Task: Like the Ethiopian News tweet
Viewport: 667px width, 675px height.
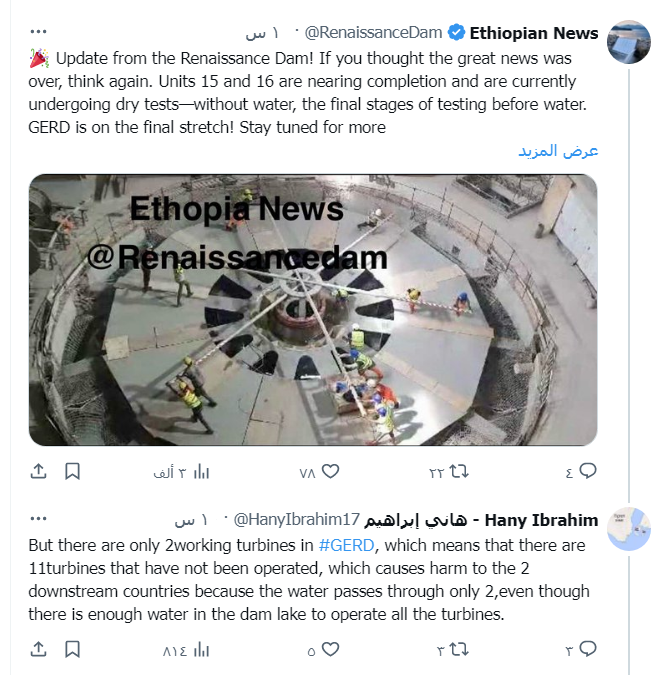Action: point(330,471)
